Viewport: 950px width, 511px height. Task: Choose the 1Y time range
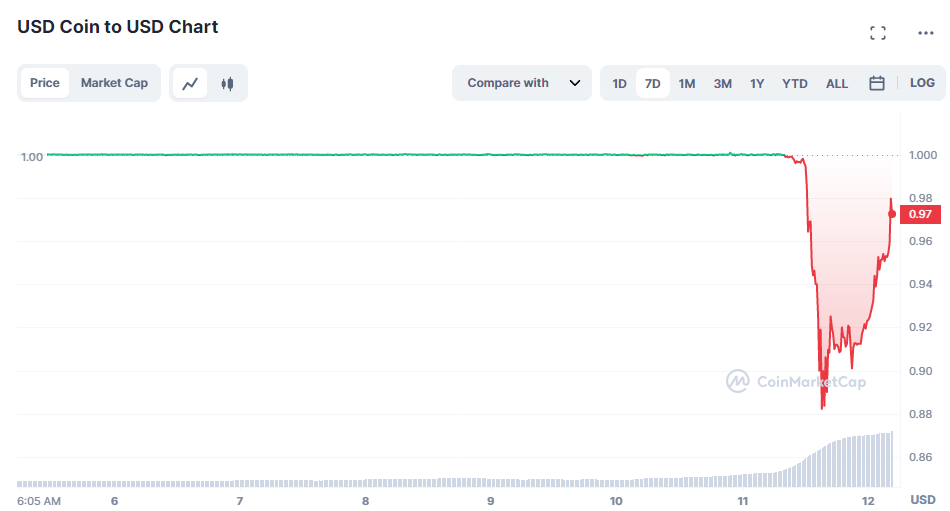click(757, 83)
